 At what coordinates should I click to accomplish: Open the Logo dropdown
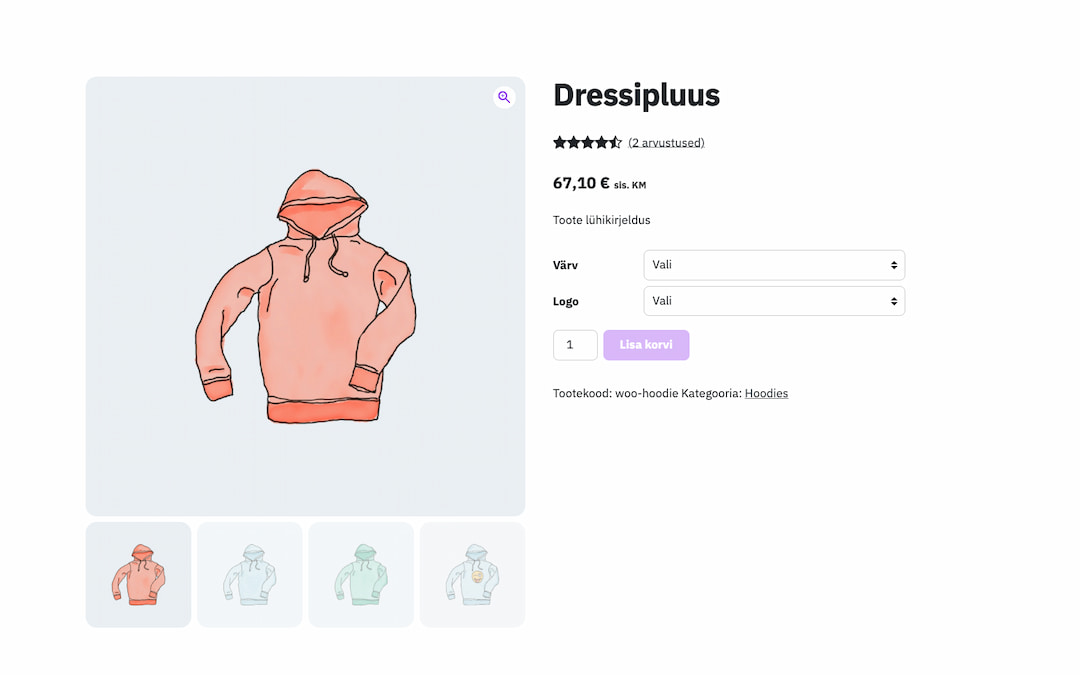[774, 301]
